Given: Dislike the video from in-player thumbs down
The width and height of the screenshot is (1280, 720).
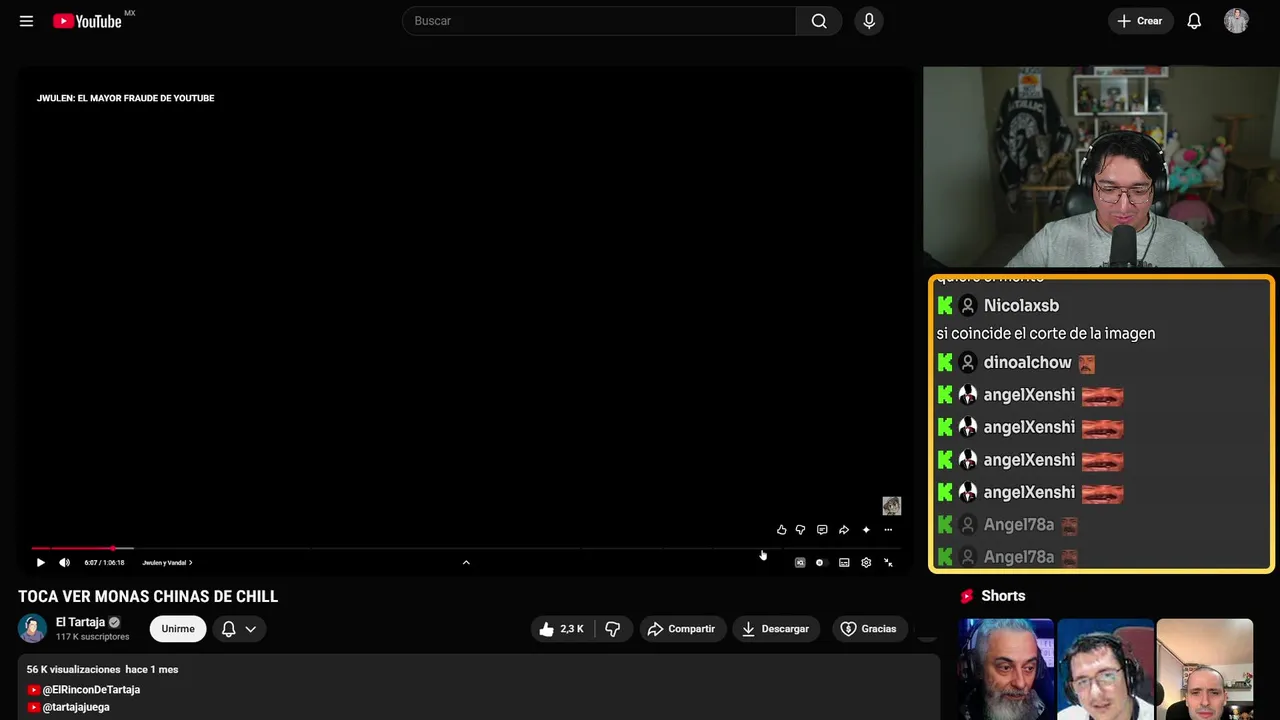Looking at the screenshot, I should 800,530.
